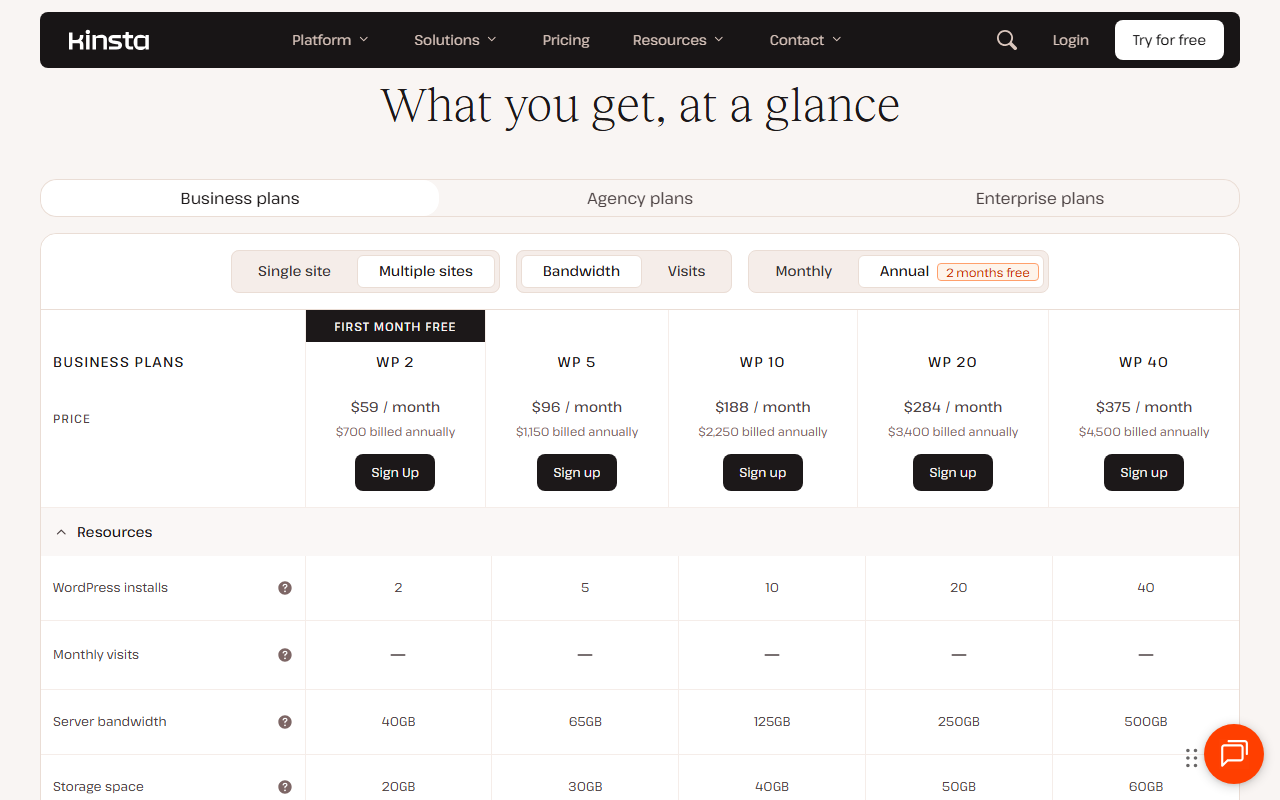
Task: Click the Kinsta logo
Action: pos(109,40)
